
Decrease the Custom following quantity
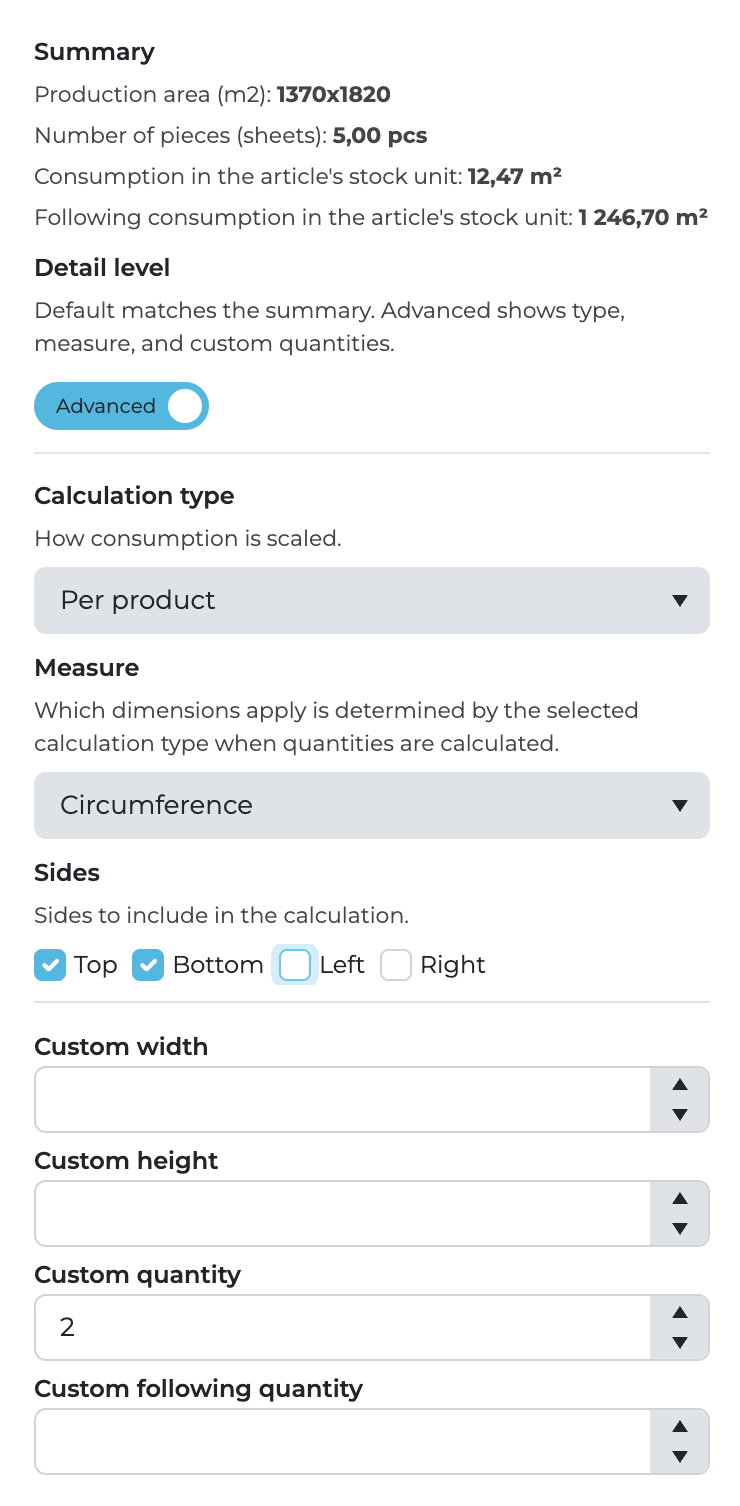click(x=680, y=1456)
